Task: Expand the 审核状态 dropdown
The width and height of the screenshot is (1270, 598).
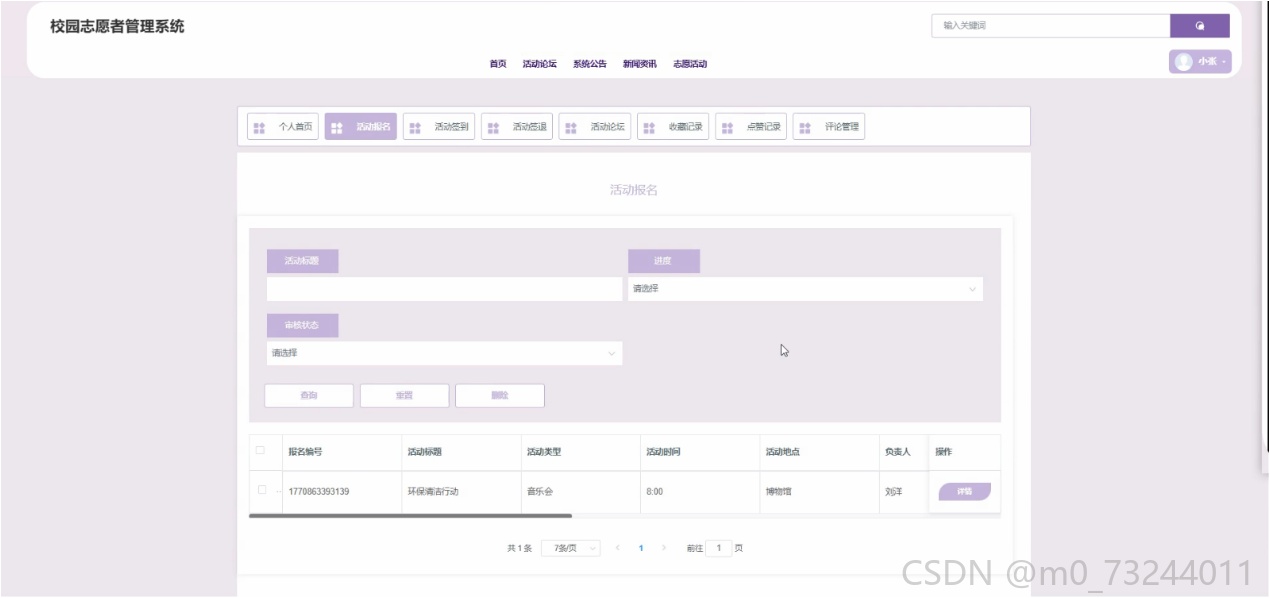Action: [x=444, y=353]
